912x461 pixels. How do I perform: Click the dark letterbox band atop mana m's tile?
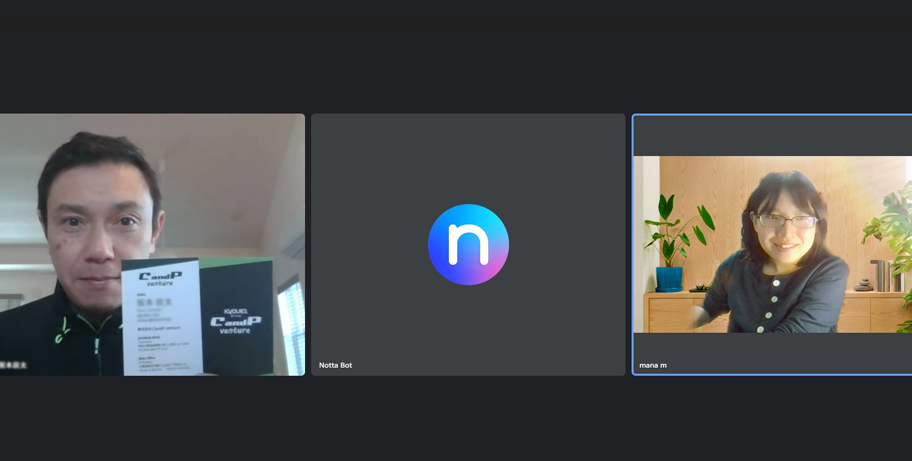coord(772,136)
